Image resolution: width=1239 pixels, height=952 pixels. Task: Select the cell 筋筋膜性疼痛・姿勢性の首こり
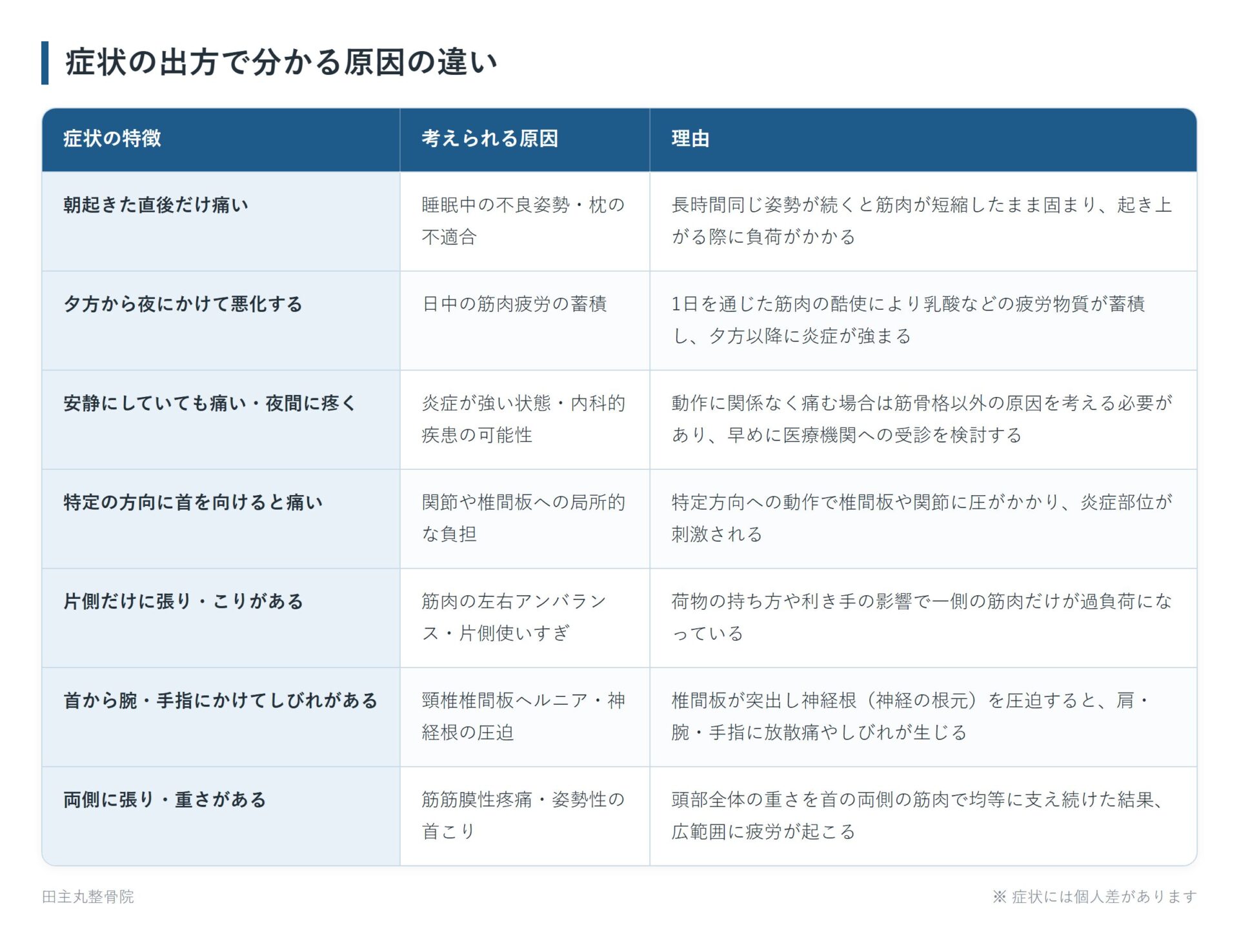tap(525, 816)
